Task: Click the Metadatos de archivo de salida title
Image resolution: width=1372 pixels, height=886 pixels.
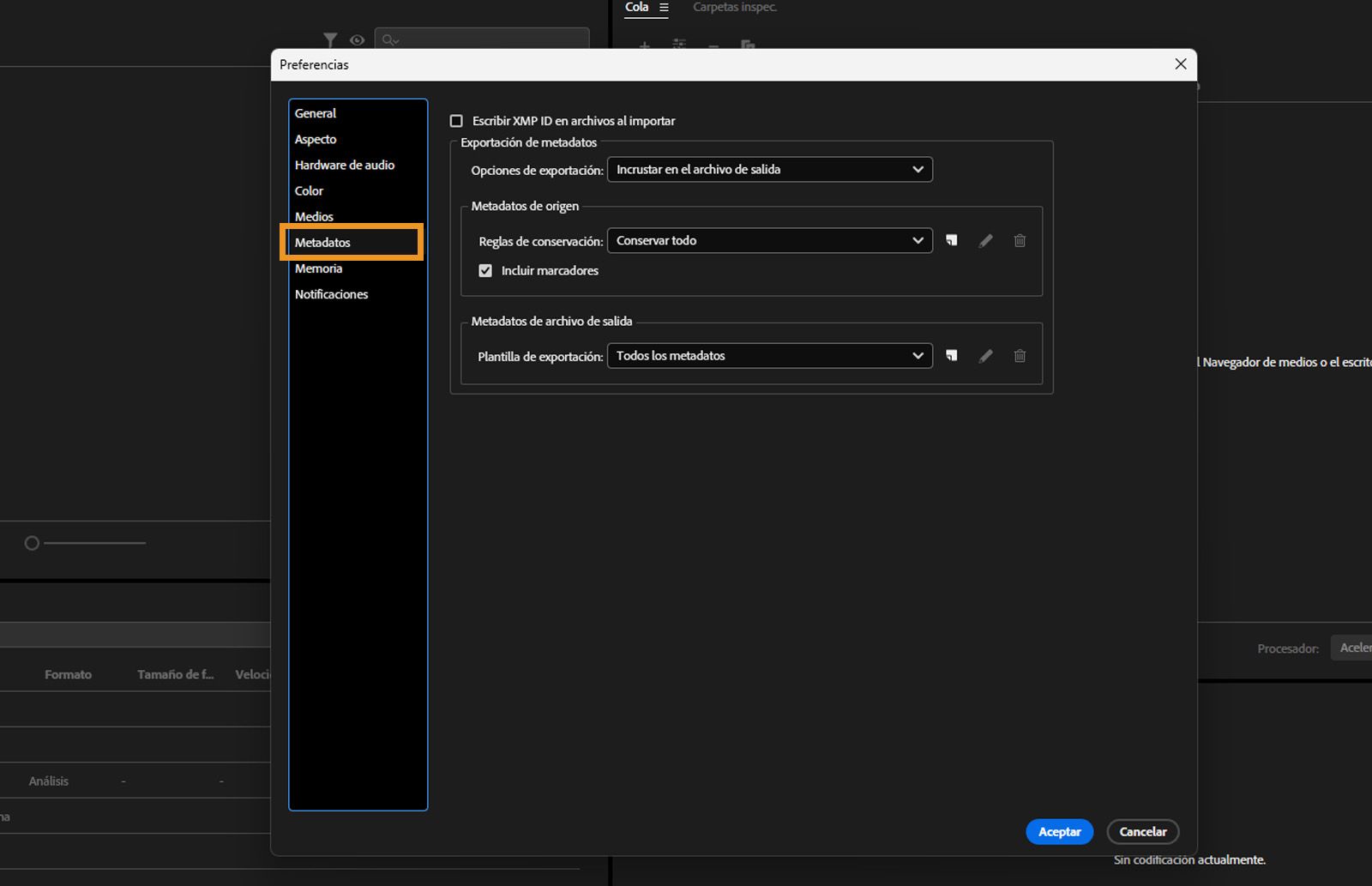Action: pyautogui.click(x=551, y=321)
